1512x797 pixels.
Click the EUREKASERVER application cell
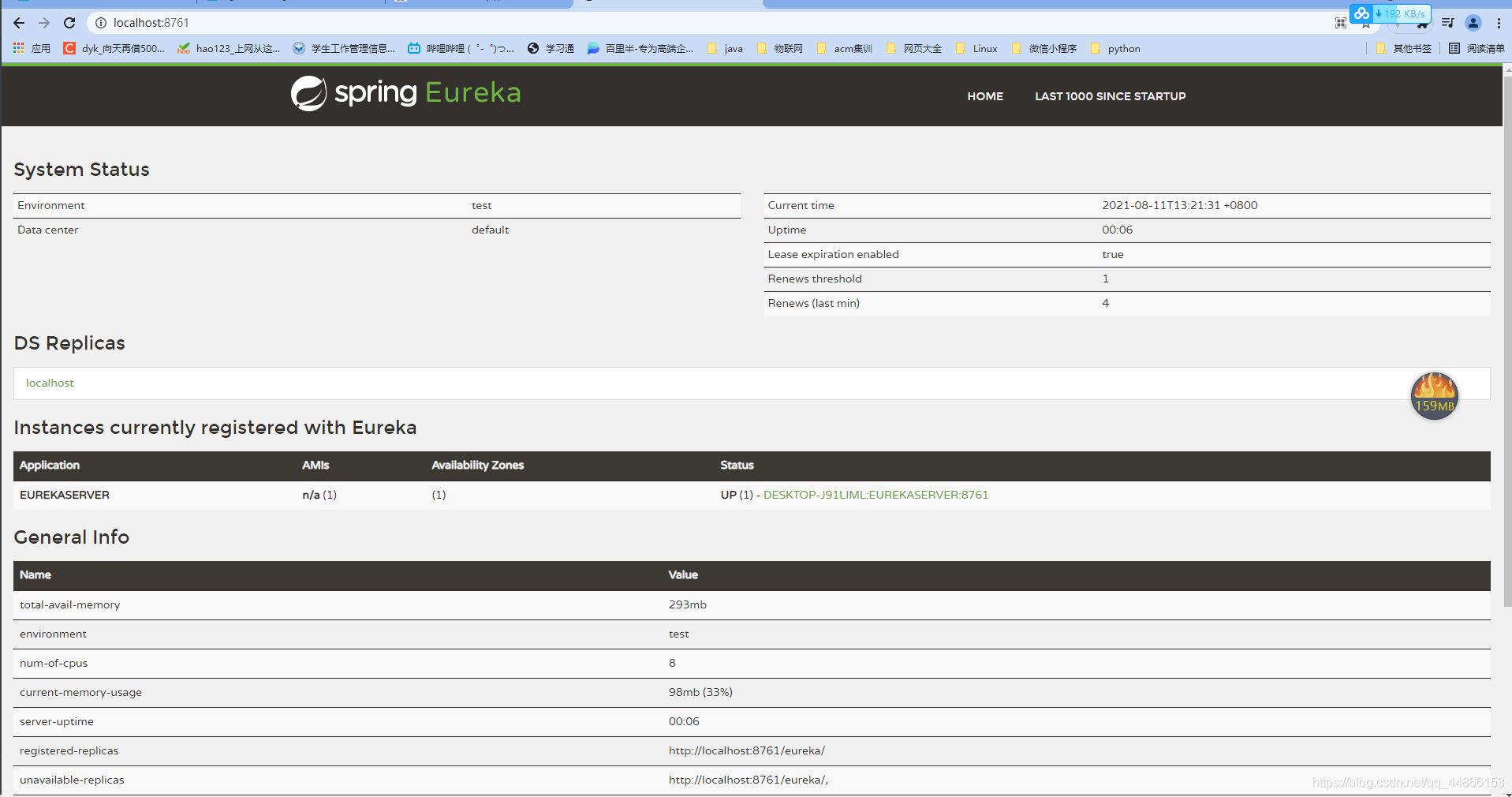pos(65,495)
